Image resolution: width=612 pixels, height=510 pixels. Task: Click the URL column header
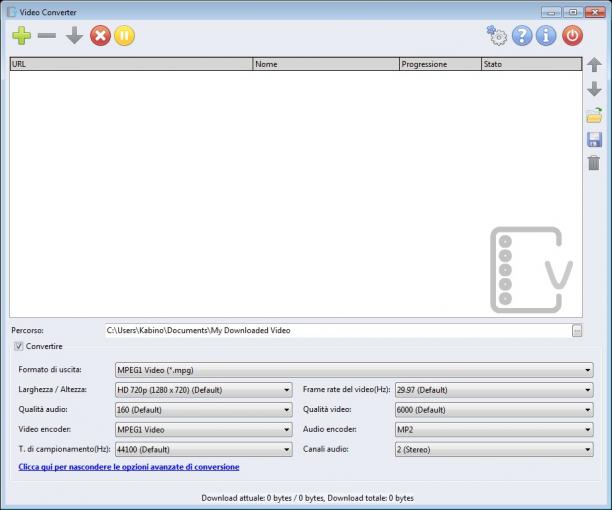132,64
